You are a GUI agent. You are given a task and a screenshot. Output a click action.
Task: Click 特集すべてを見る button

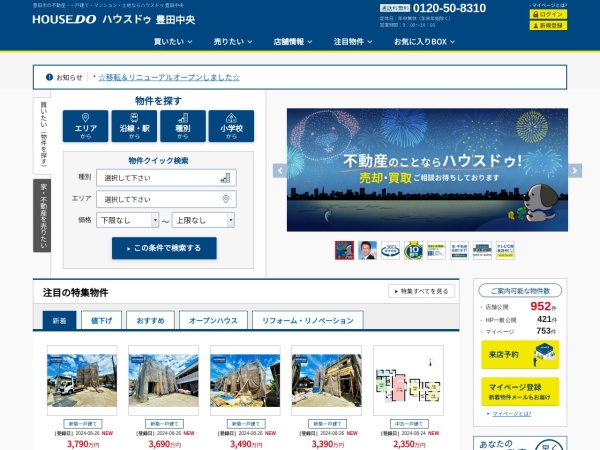(421, 291)
